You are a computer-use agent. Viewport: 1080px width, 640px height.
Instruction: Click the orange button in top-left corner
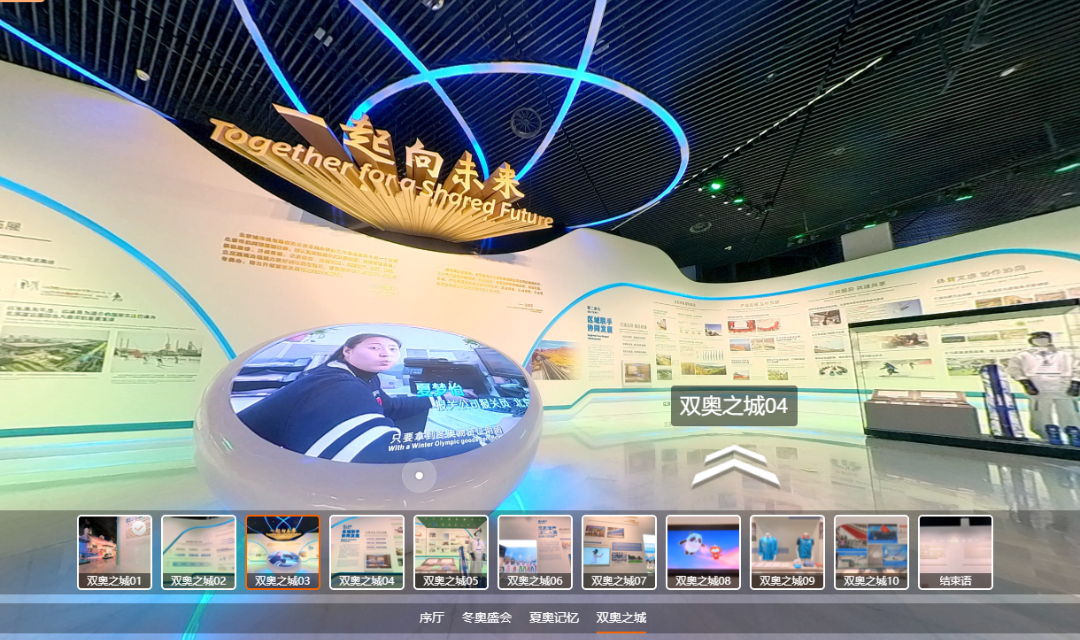click(22, 2)
